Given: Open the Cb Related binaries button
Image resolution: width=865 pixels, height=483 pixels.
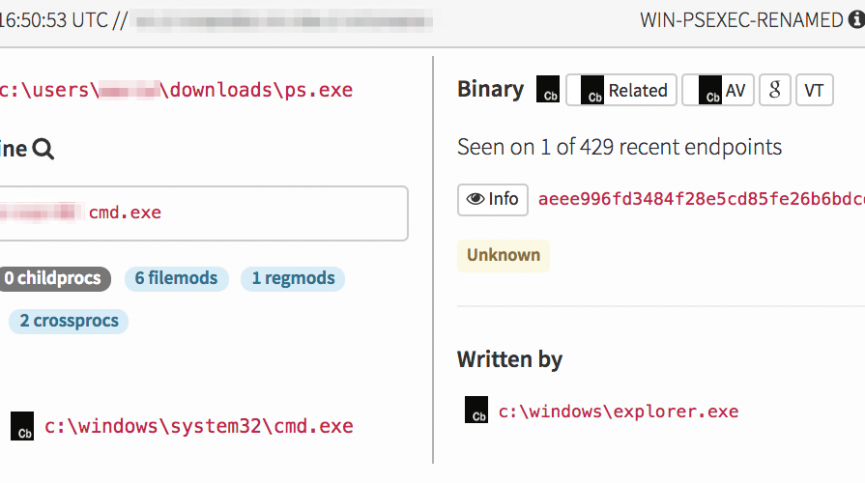Looking at the screenshot, I should pos(622,90).
